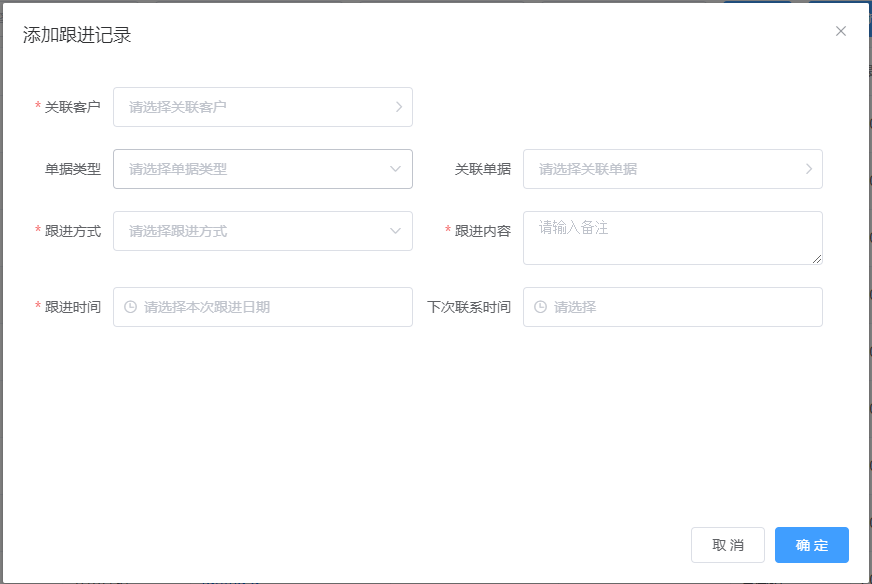This screenshot has width=872, height=584.
Task: Pick a date in 请选择本次跟进日期 field
Action: pos(262,307)
